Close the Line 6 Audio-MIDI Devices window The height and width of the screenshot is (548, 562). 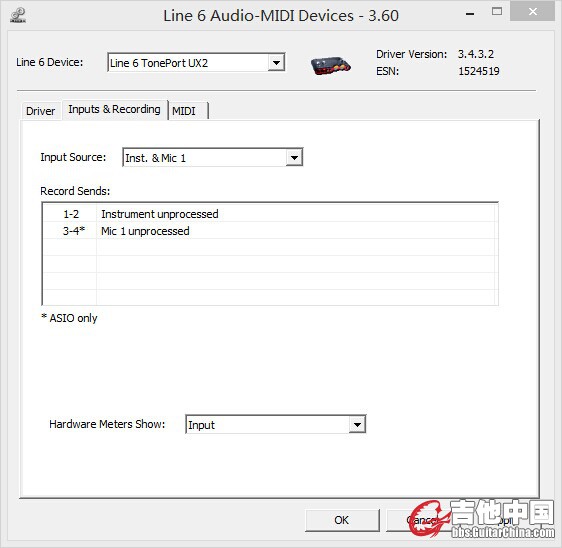pos(533,11)
